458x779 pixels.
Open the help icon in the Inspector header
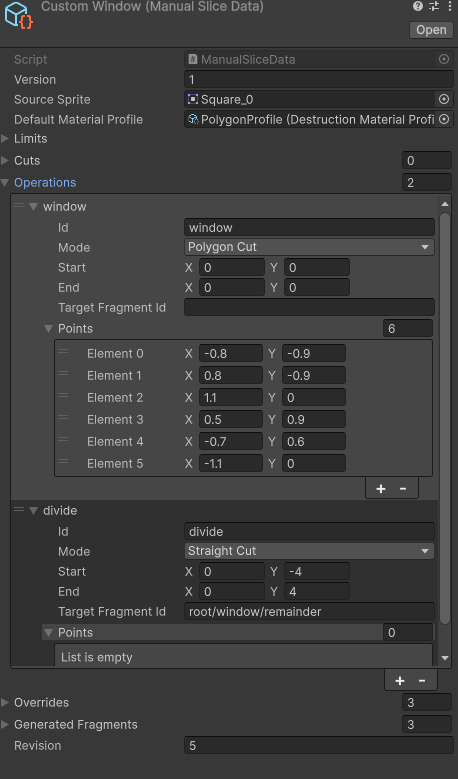[418, 6]
